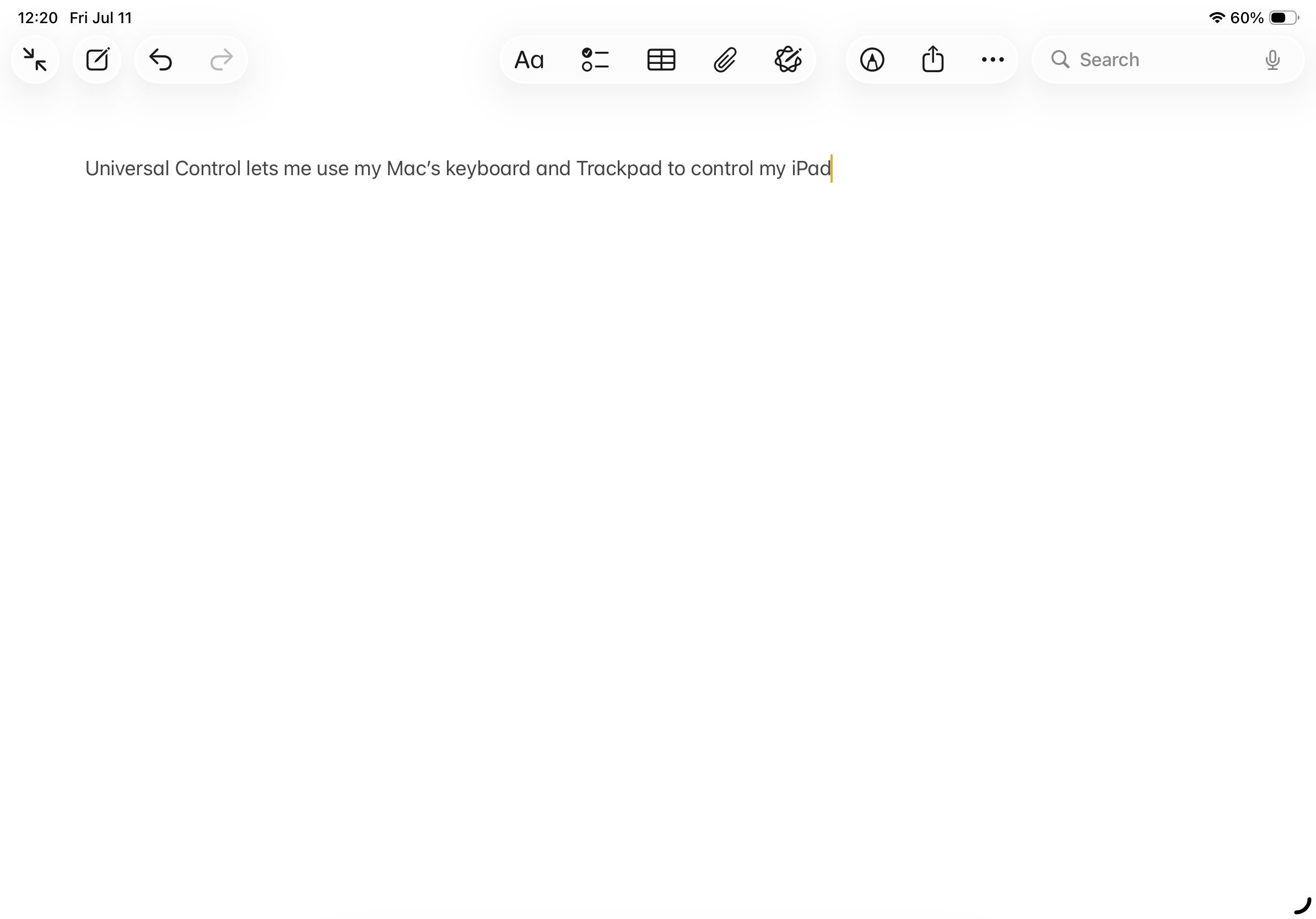This screenshot has width=1316, height=919.
Task: Tap the battery indicator in status bar
Action: (x=1284, y=18)
